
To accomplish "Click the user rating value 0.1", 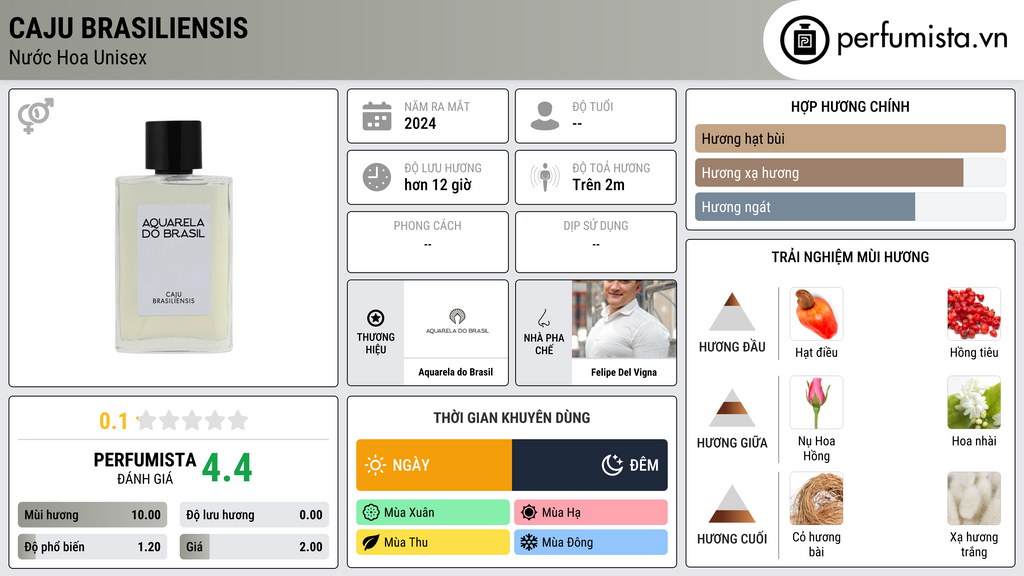I will tap(113, 421).
